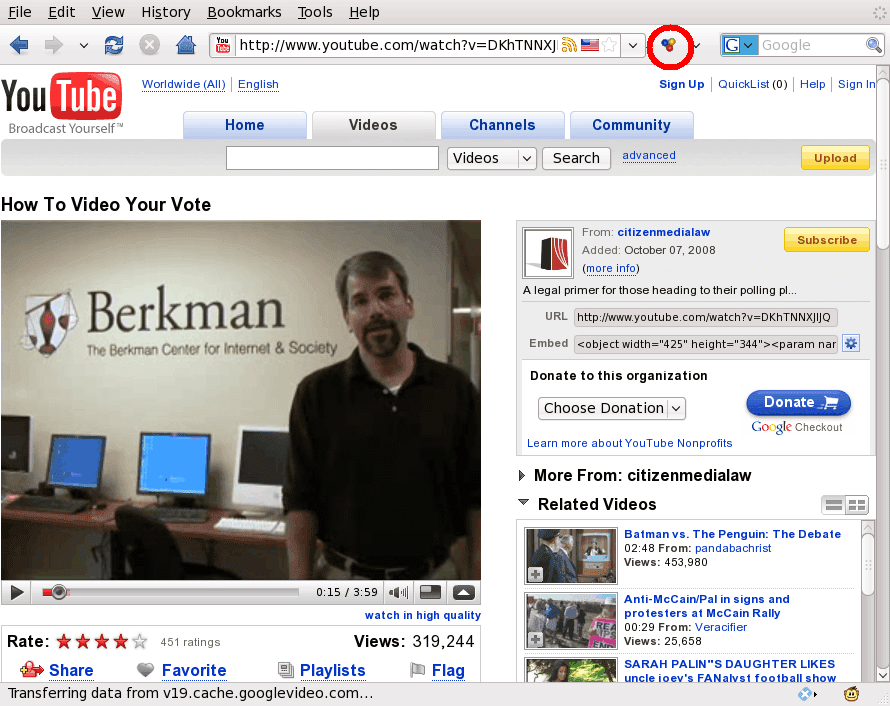Screen dimensions: 890x706
Task: Click watch in high quality link
Action: coord(422,615)
